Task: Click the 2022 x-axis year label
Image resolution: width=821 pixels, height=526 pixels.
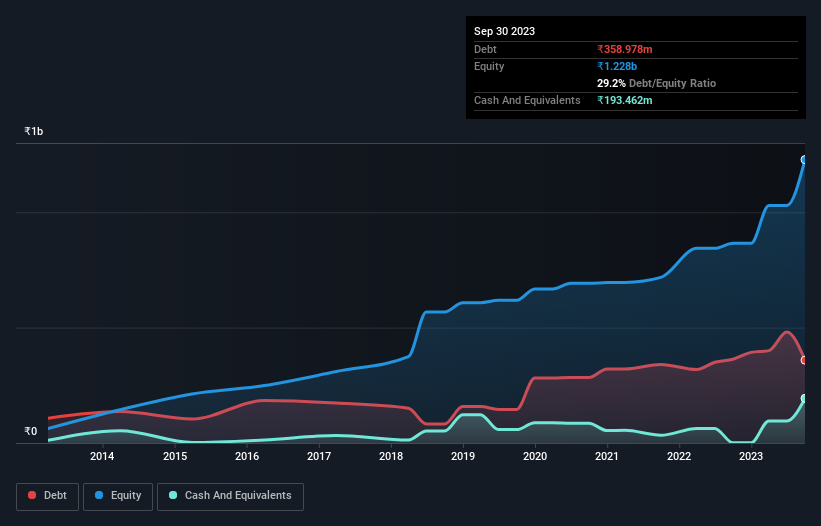Action: pos(679,456)
